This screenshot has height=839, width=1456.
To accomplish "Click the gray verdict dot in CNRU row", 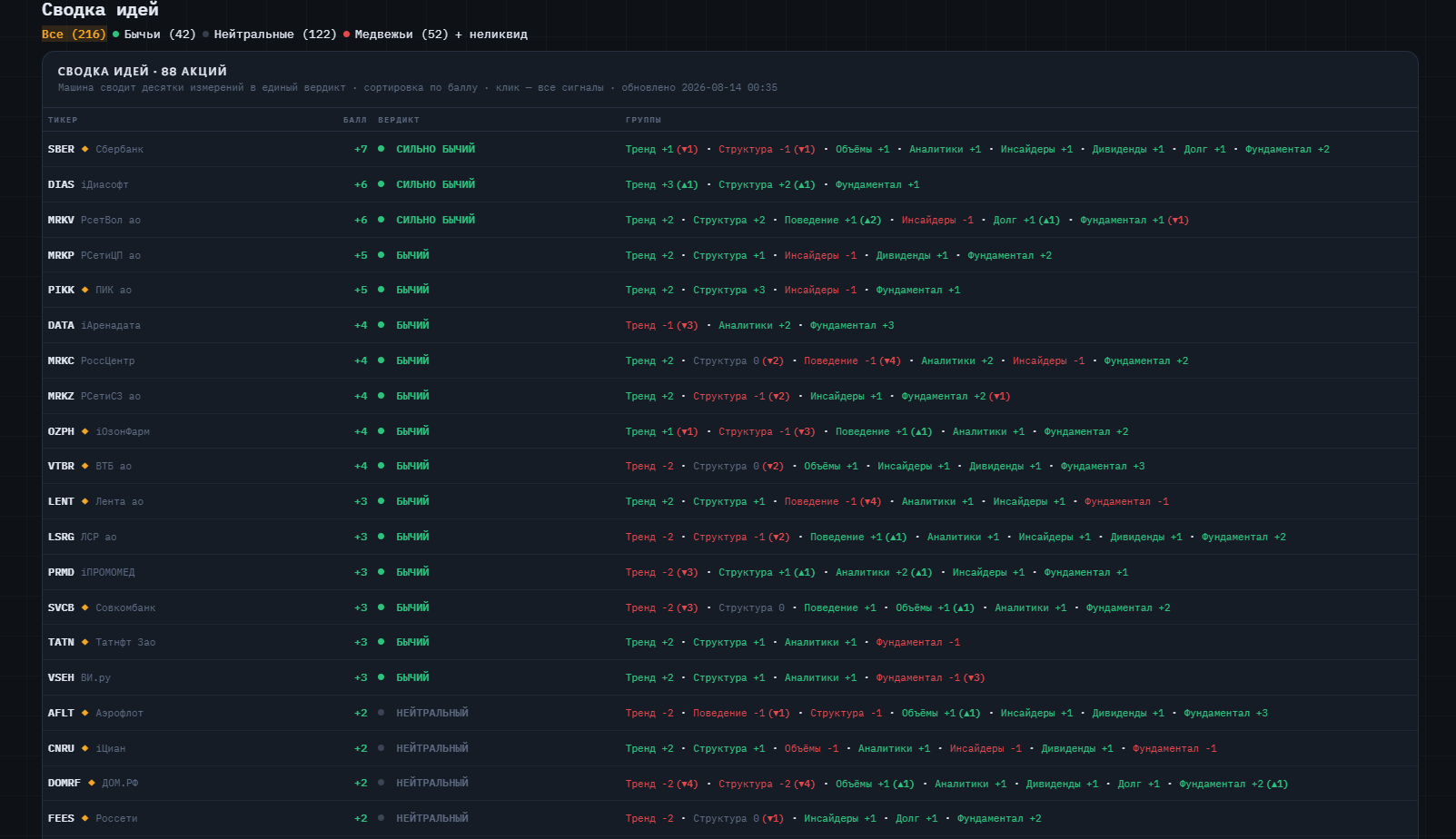I will click(381, 748).
